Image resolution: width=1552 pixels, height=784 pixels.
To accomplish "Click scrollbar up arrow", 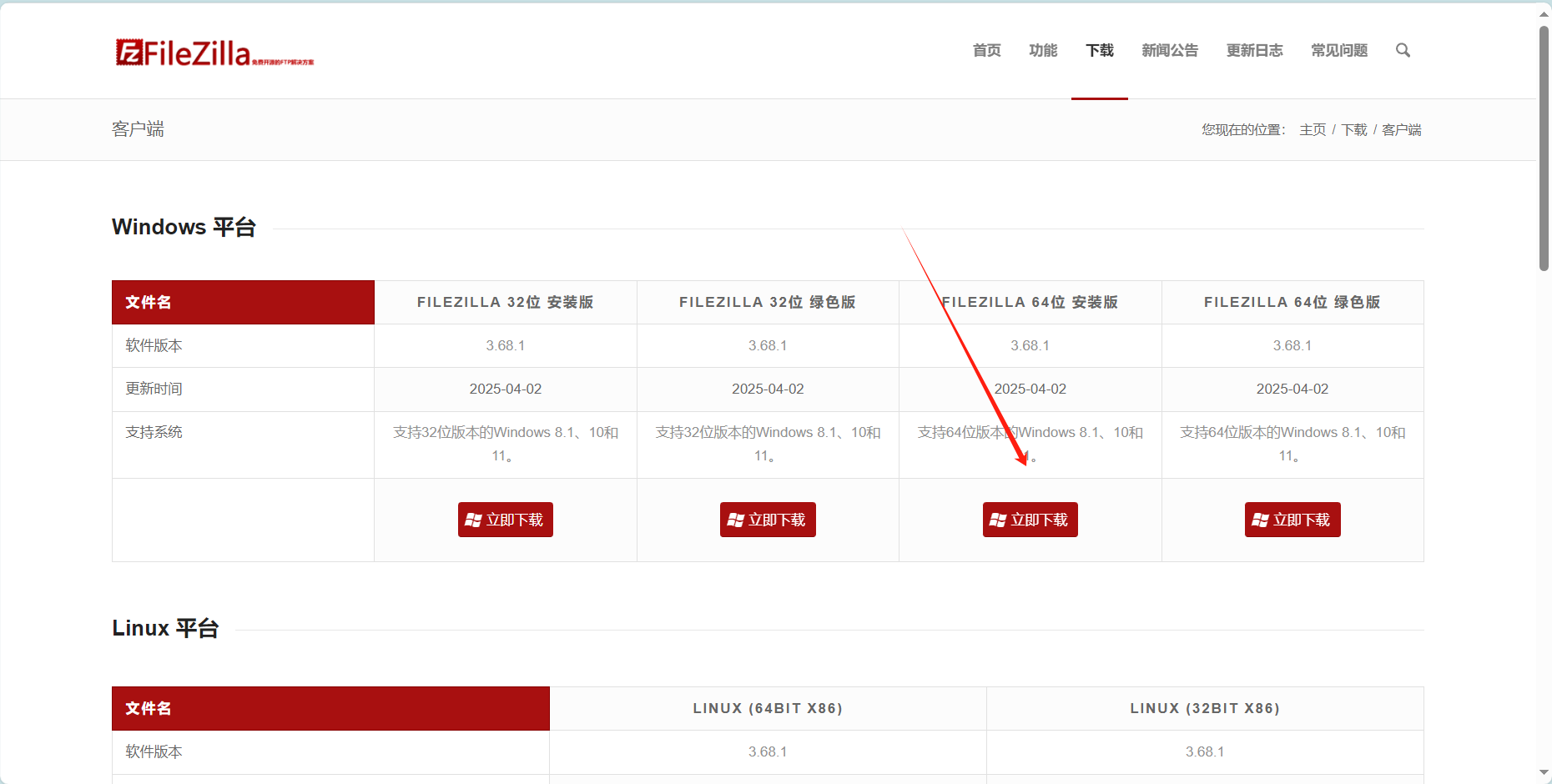I will [1544, 13].
